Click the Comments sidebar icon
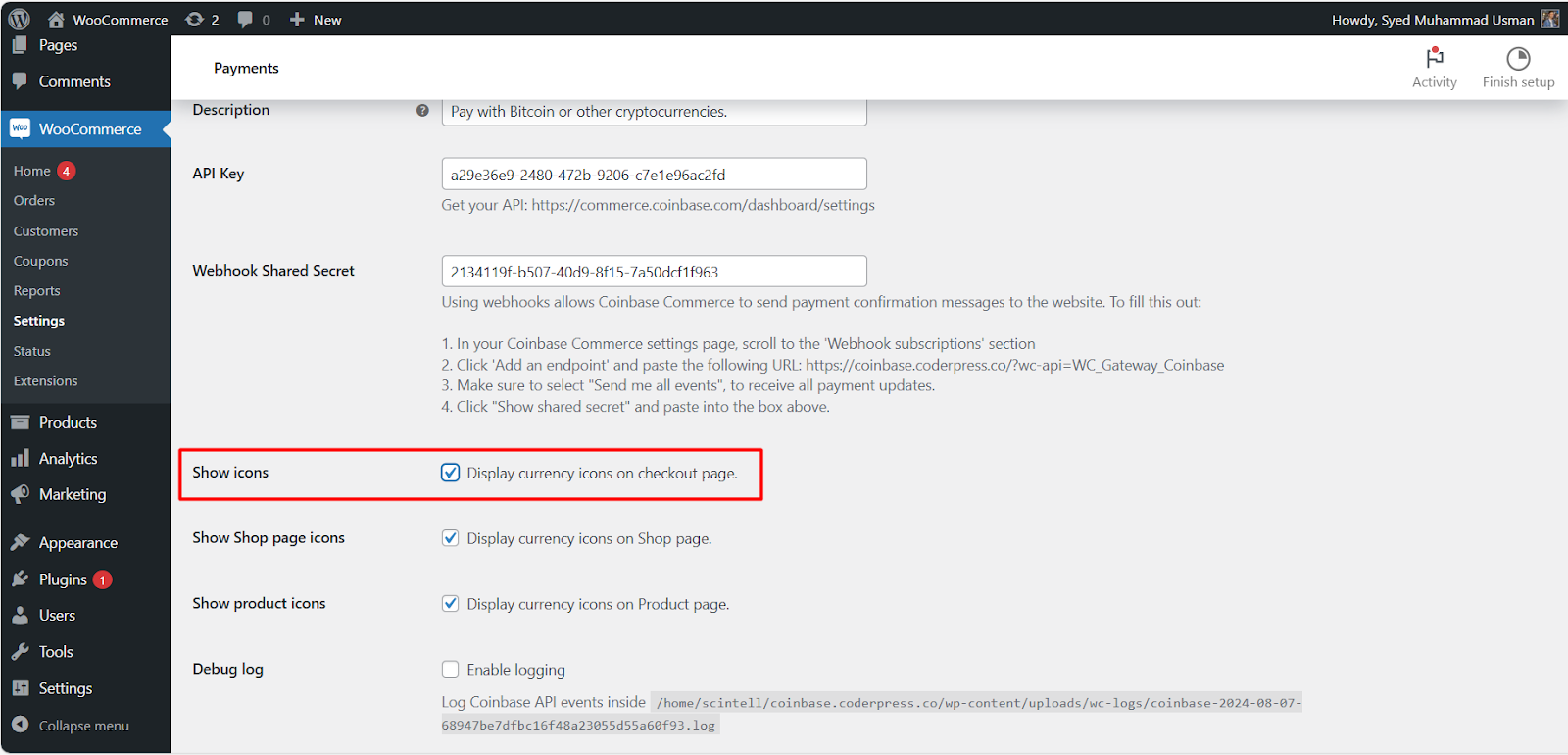 [20, 81]
